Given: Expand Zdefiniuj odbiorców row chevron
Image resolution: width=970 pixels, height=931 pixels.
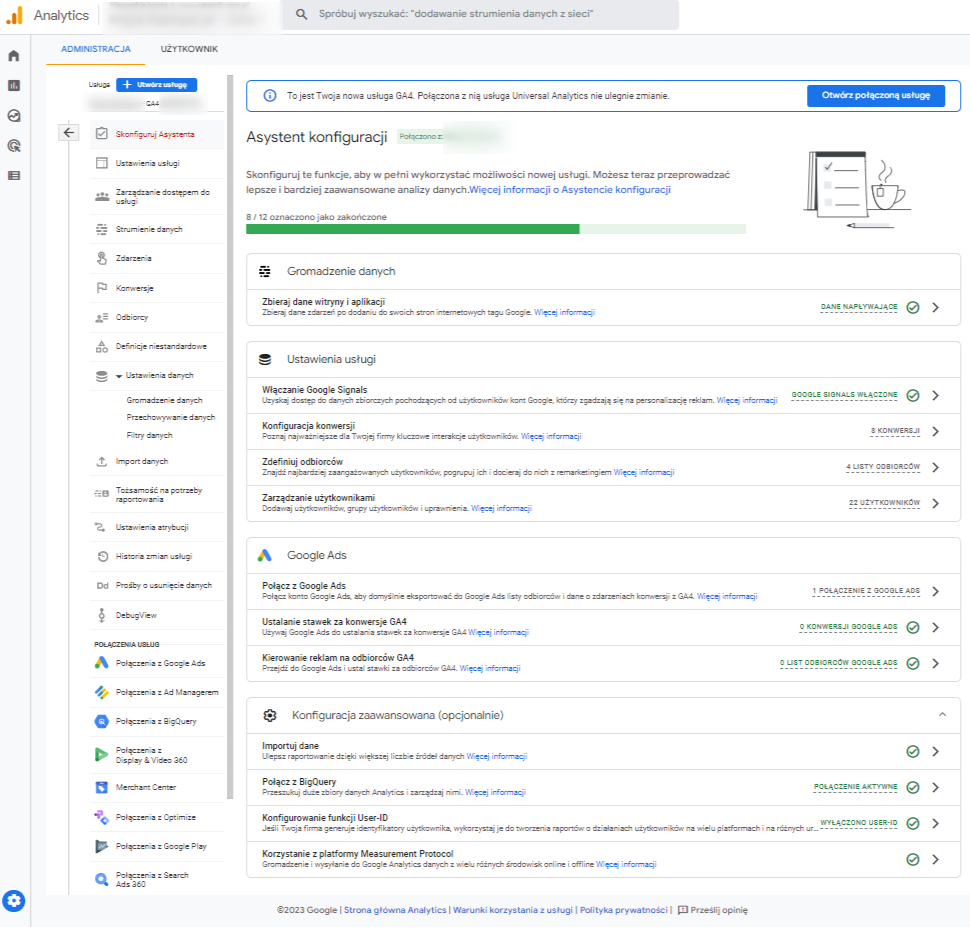Looking at the screenshot, I should point(935,467).
